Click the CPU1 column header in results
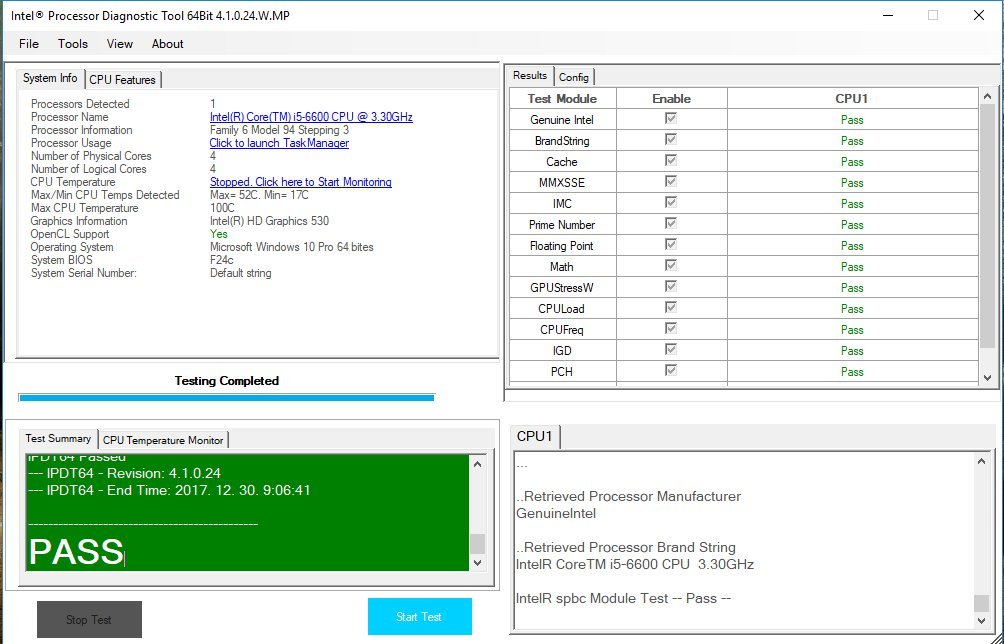The image size is (1004, 644). [x=852, y=99]
